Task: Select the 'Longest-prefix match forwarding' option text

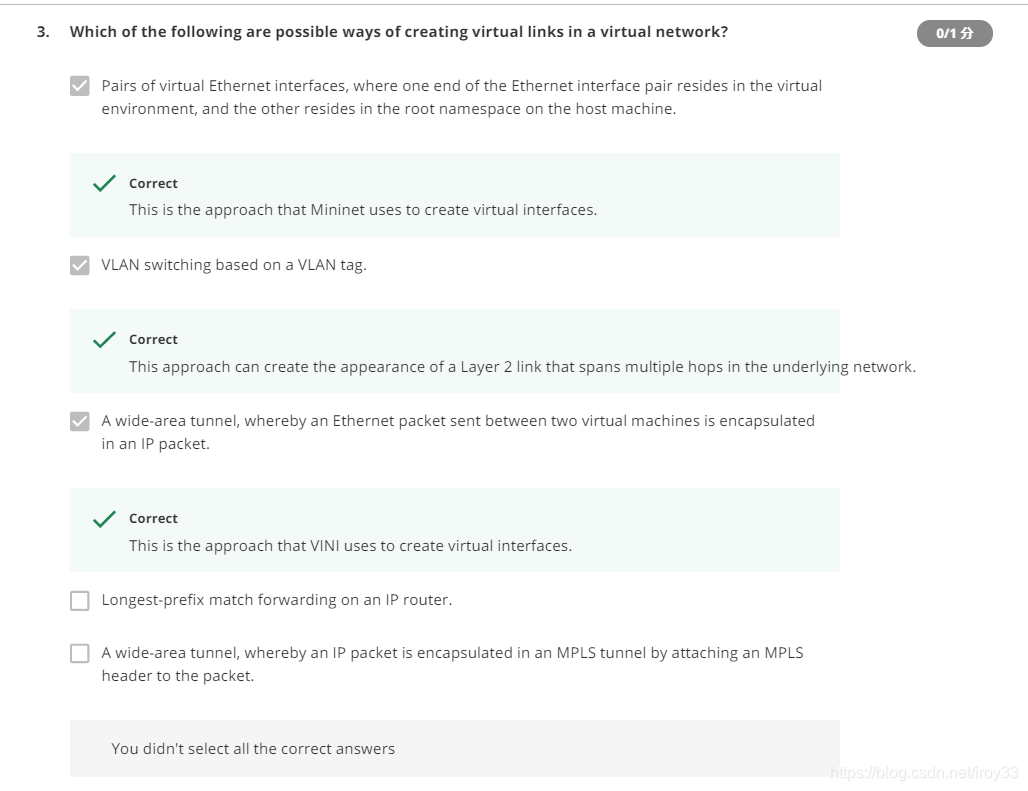Action: point(276,601)
